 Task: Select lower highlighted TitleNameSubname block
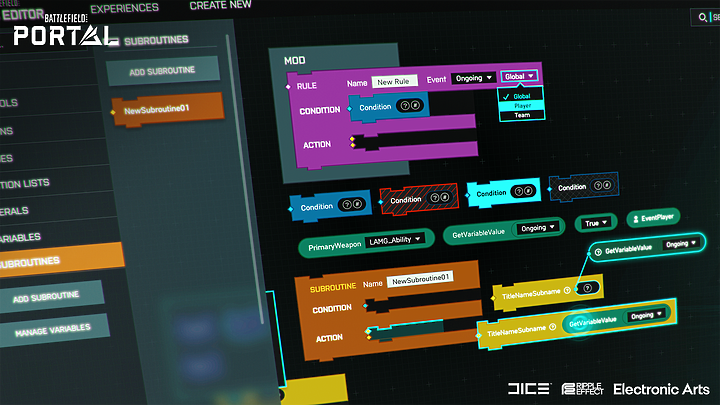577,323
